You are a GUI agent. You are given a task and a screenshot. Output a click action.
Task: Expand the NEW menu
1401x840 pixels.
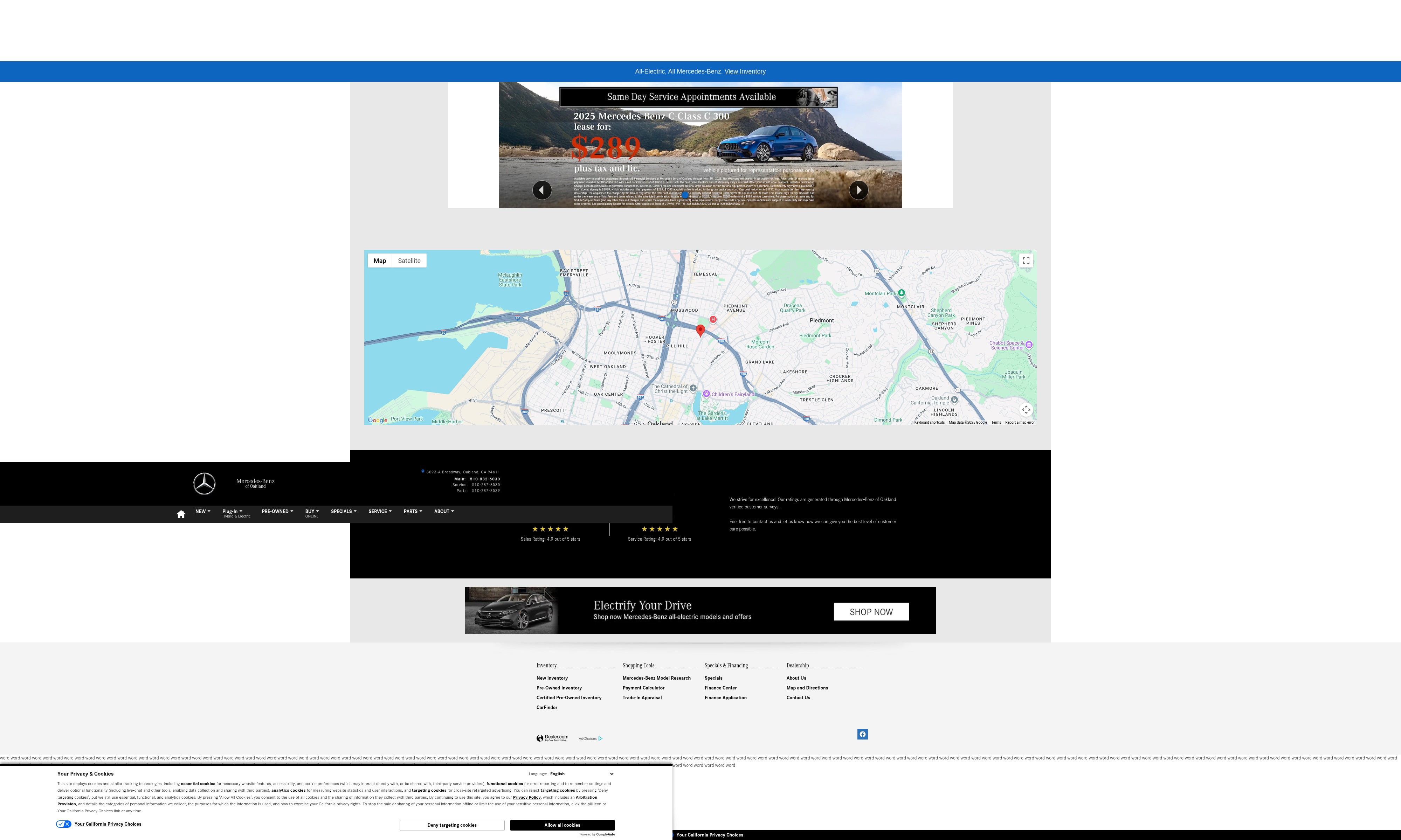tap(203, 511)
